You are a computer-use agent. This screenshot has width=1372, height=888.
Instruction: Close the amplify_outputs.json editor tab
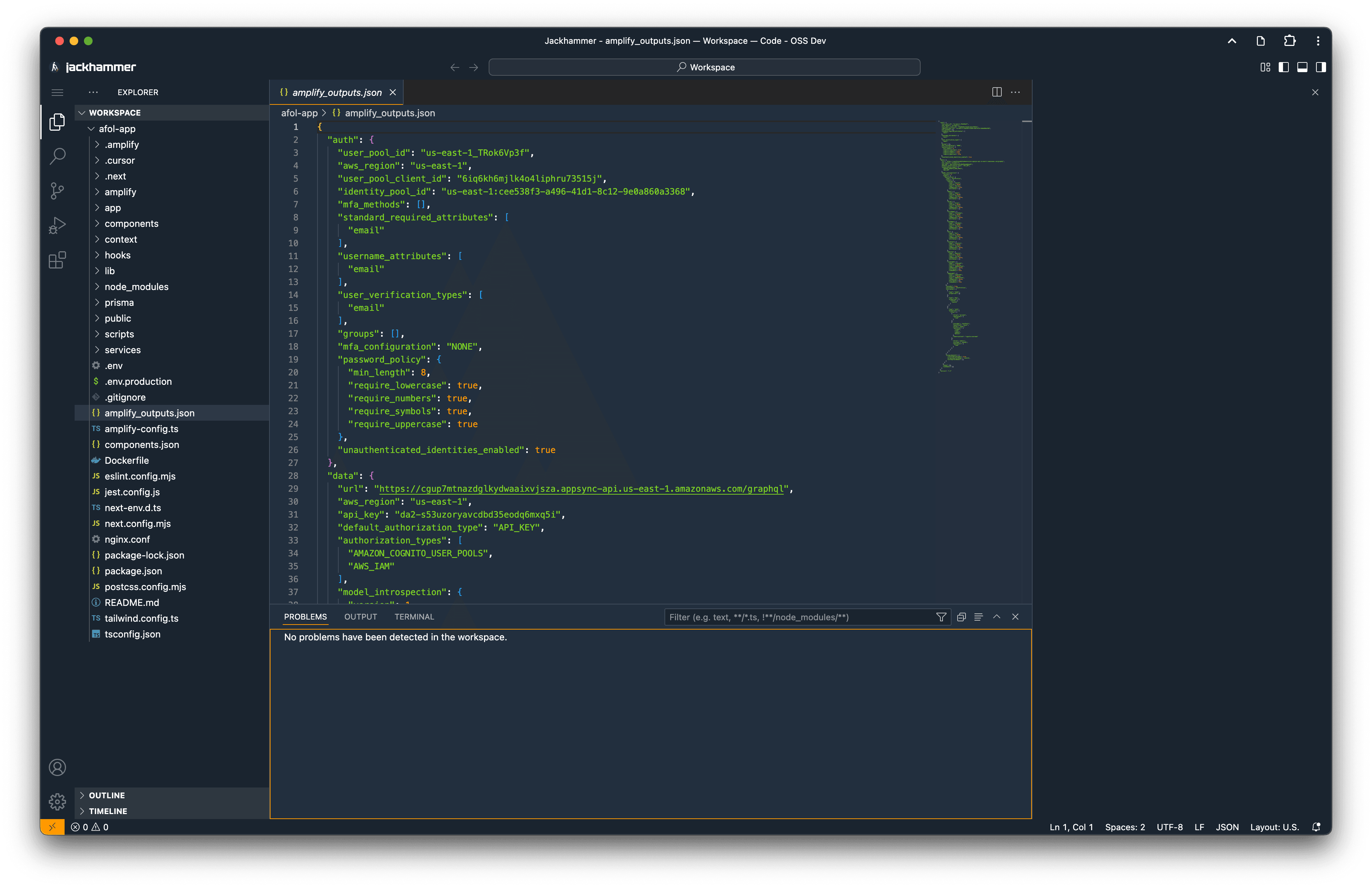(393, 92)
